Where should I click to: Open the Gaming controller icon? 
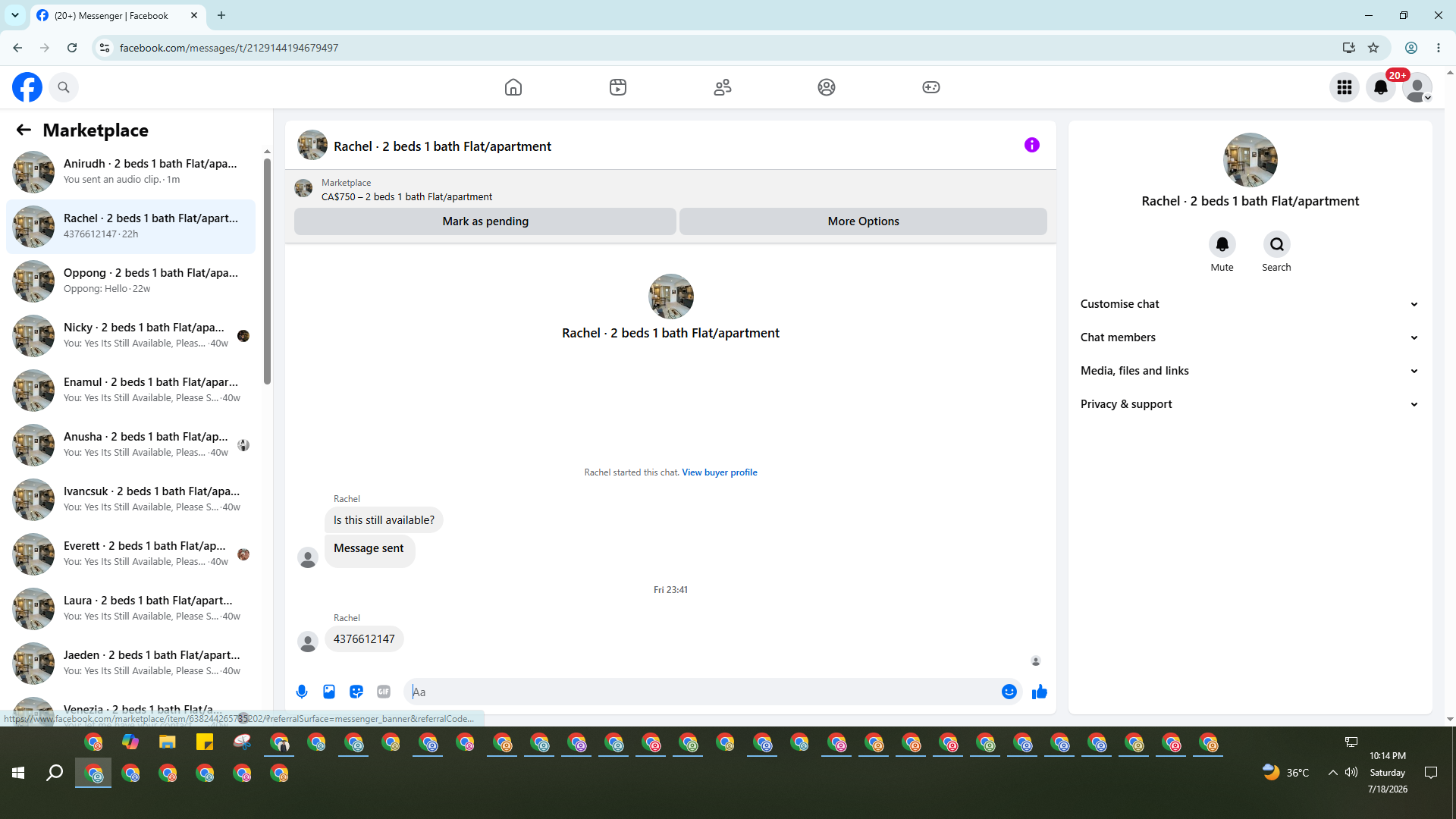931,87
